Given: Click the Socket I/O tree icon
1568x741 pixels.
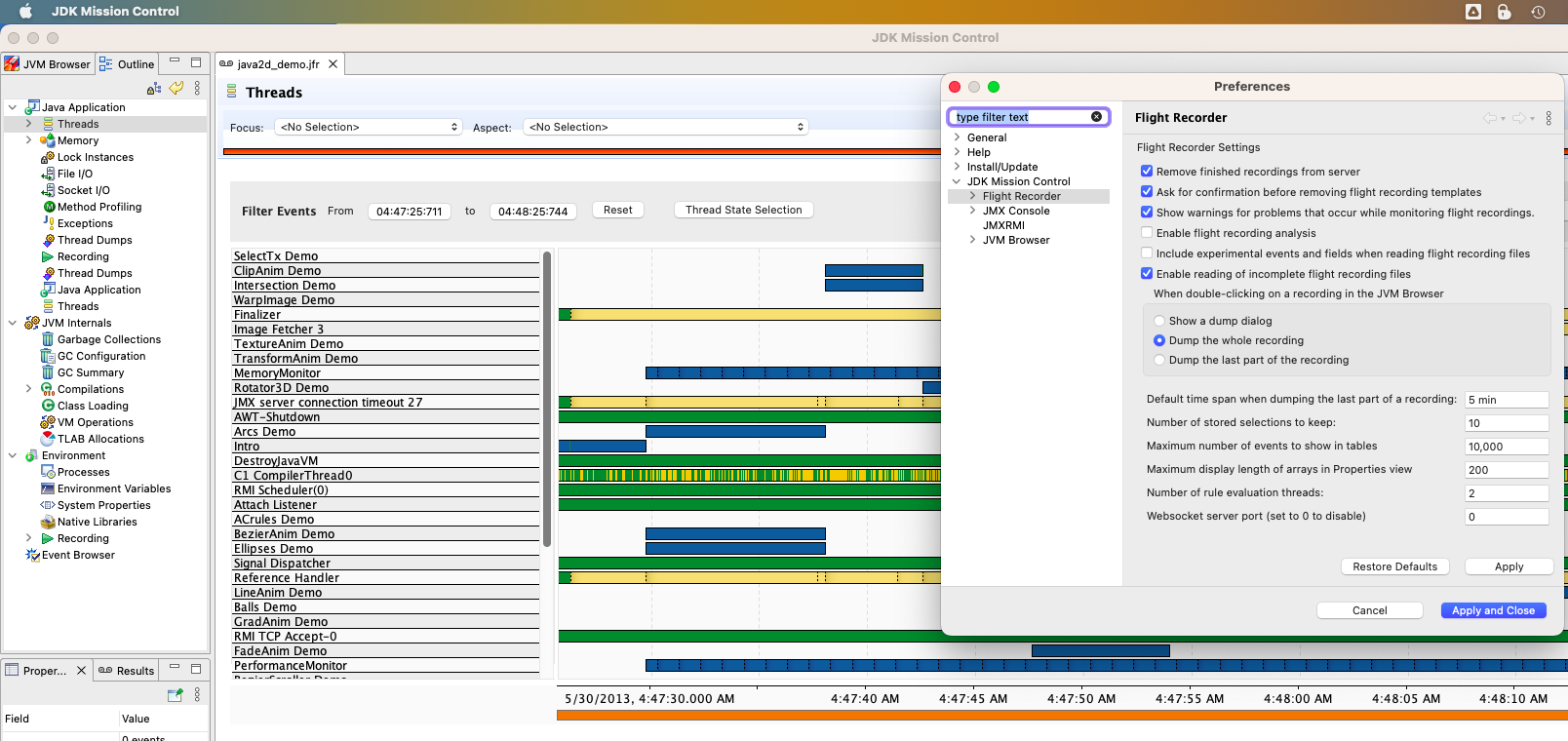Looking at the screenshot, I should tap(47, 190).
